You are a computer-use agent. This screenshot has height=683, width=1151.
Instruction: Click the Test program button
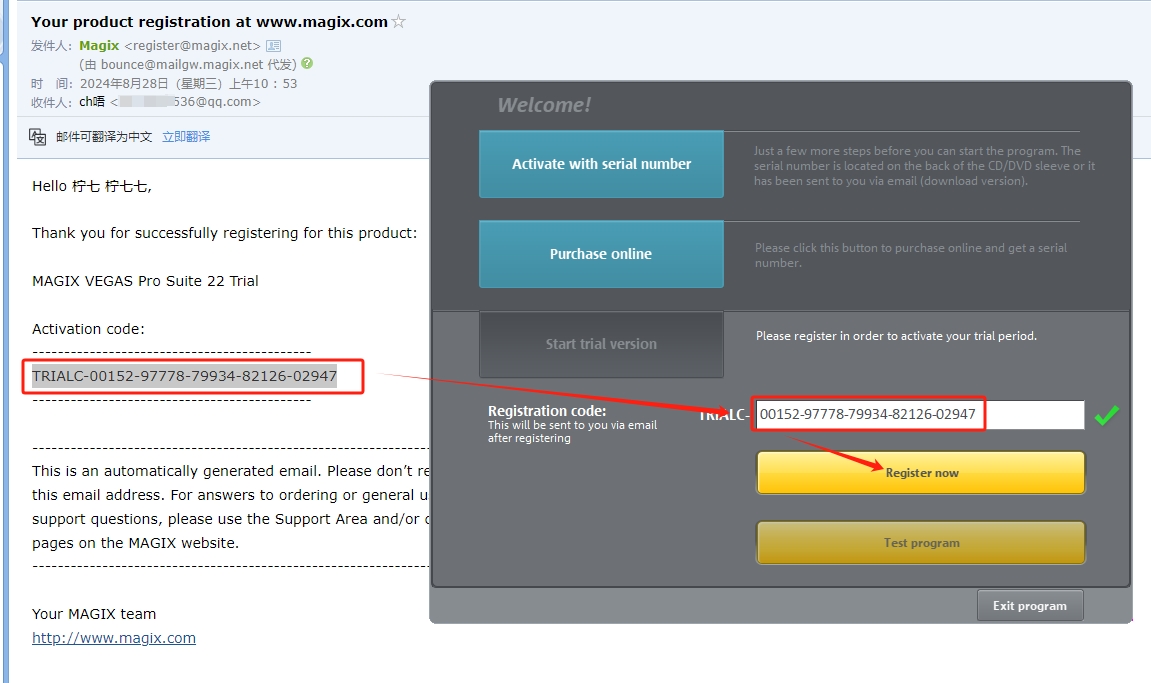[921, 543]
